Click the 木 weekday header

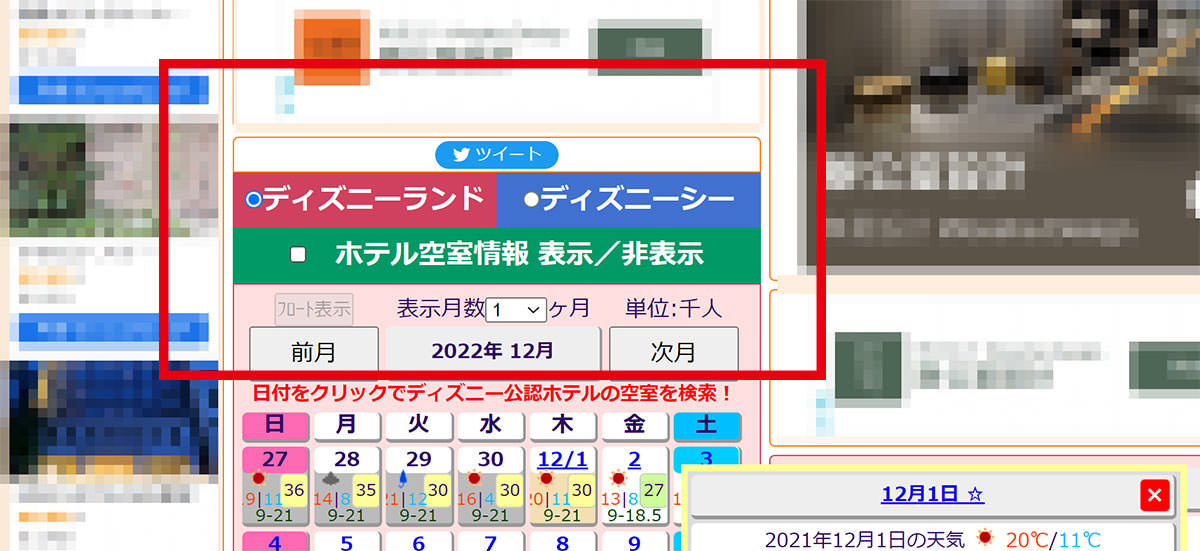tap(562, 425)
